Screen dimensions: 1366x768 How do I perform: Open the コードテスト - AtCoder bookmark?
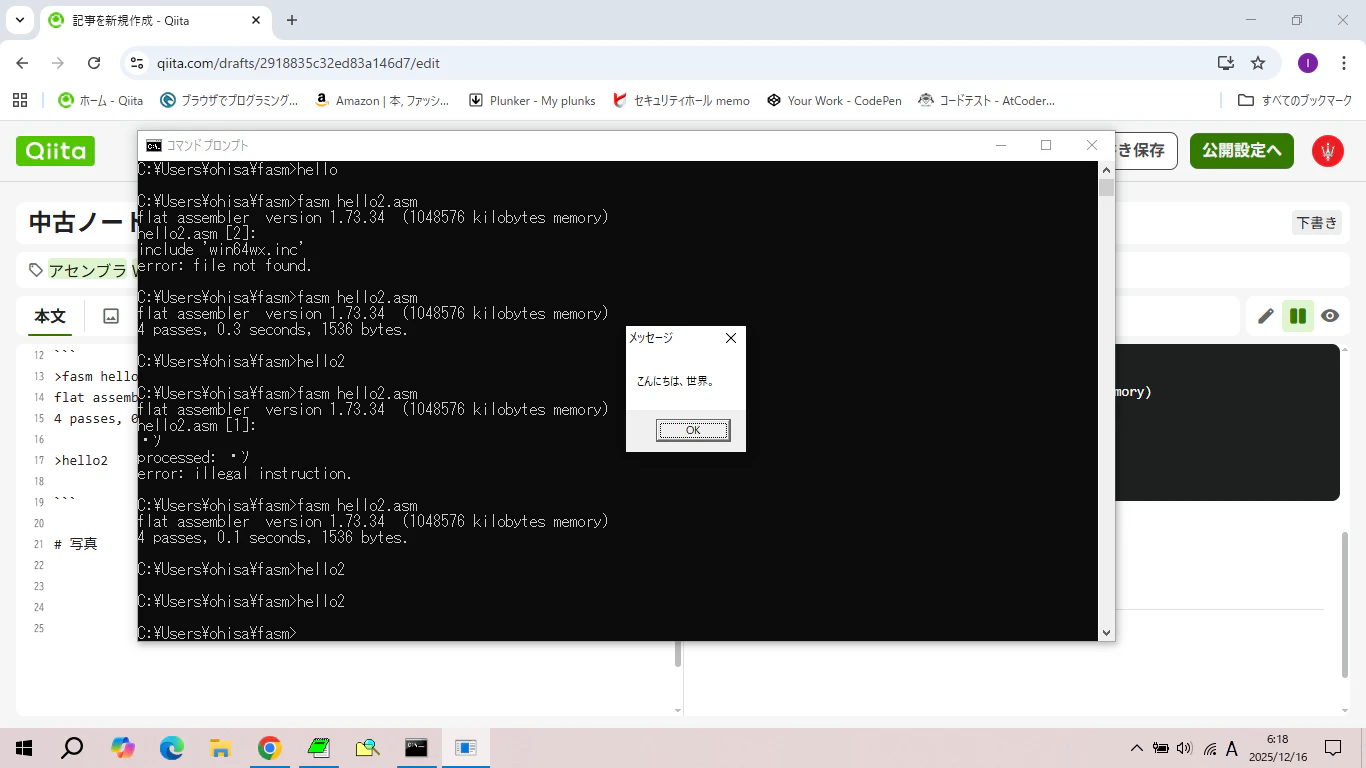986,100
